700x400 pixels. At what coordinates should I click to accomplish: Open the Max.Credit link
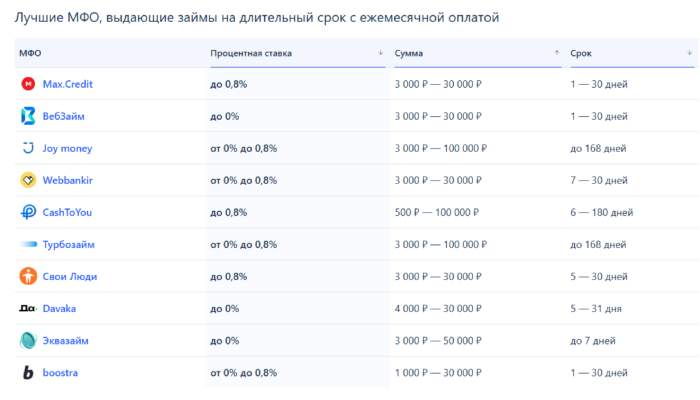67,84
